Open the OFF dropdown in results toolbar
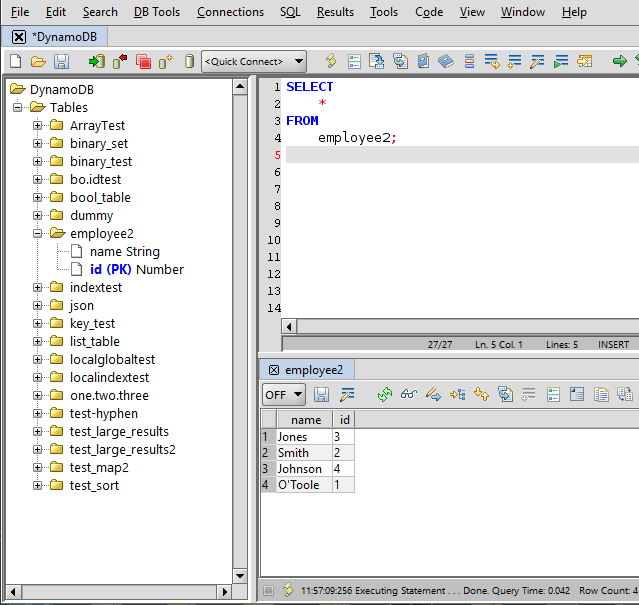Screen dimensions: 639x605 click(283, 394)
